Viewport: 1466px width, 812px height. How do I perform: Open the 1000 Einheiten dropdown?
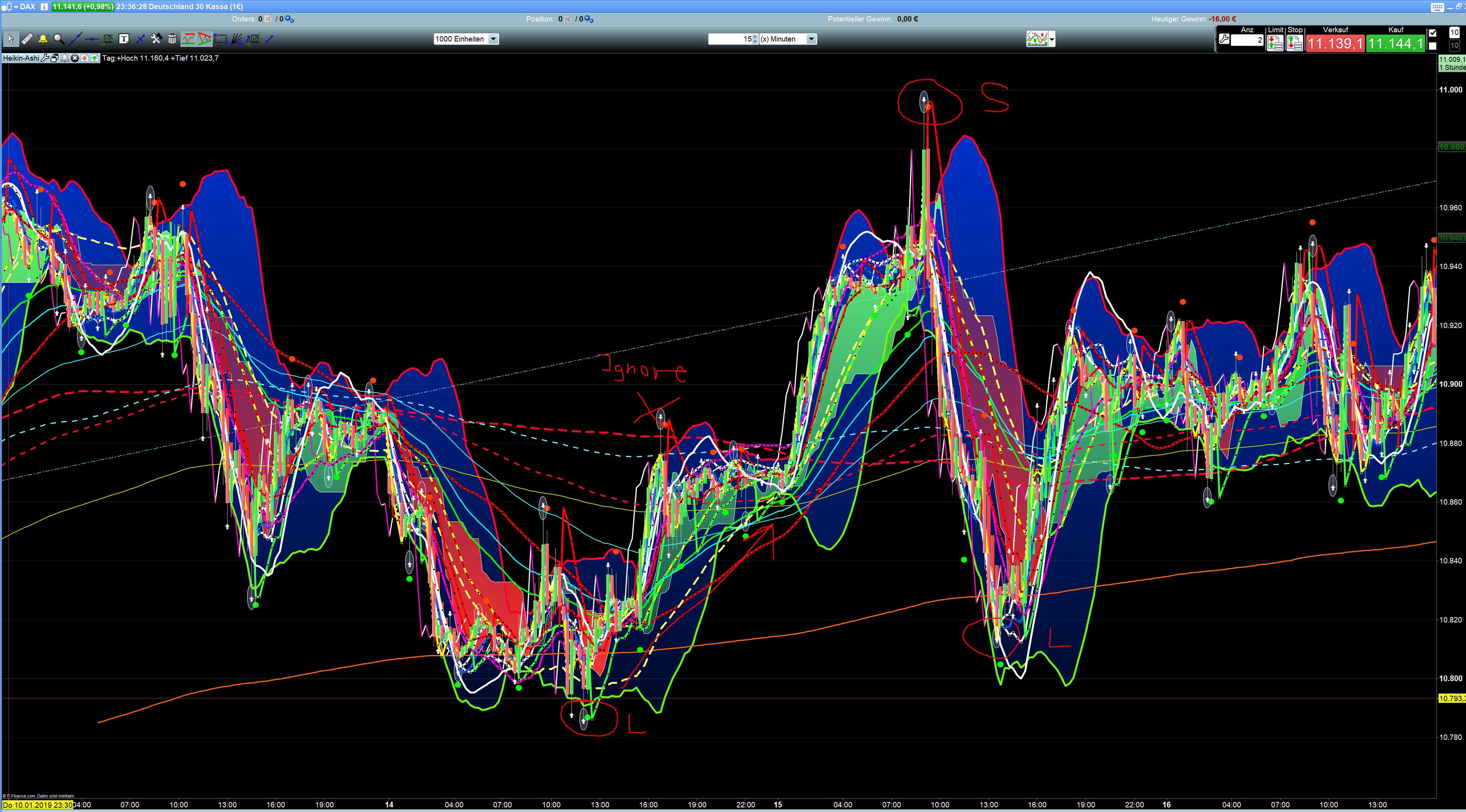click(494, 39)
